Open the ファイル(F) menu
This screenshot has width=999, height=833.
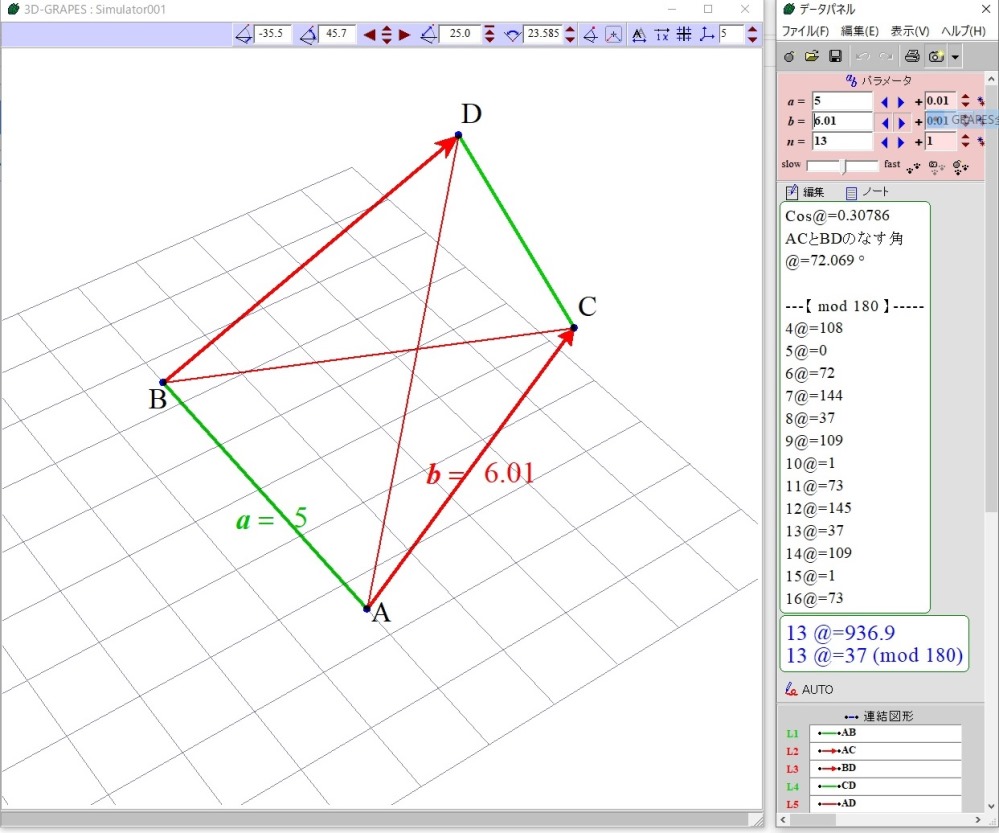pos(807,31)
